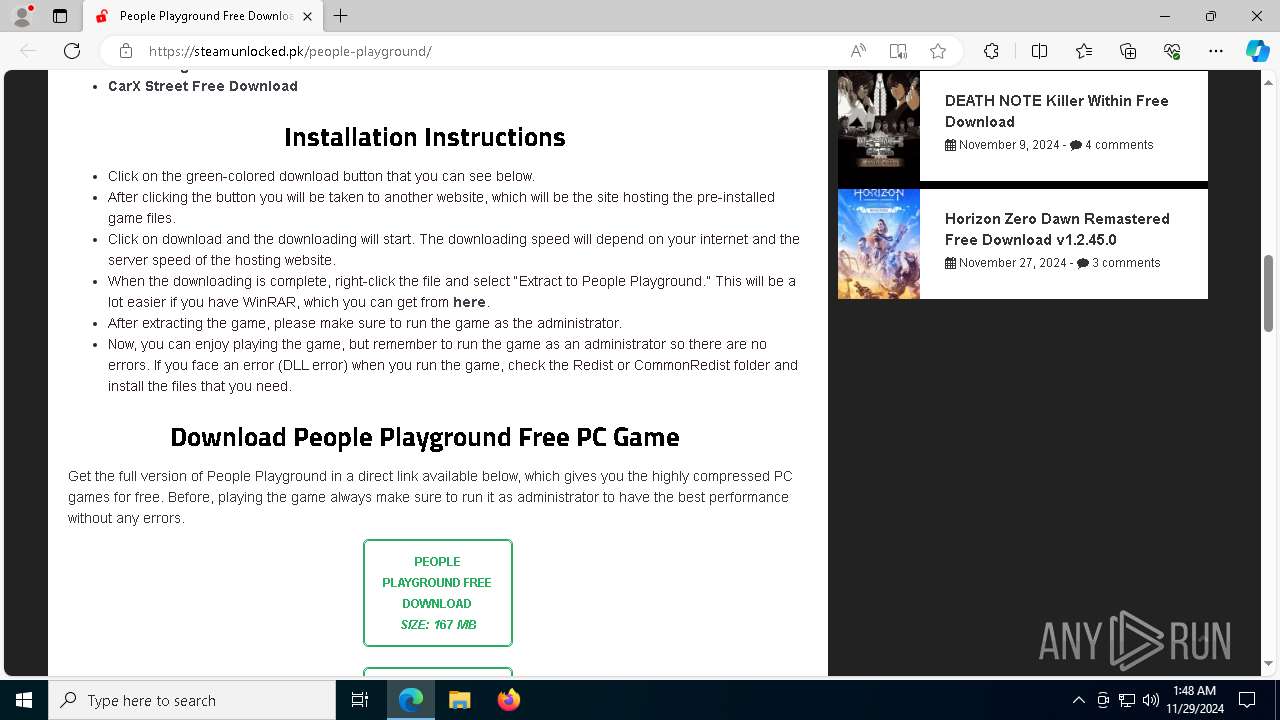This screenshot has height=720, width=1280.
Task: Open Copilot sidebar icon
Action: tap(1257, 51)
